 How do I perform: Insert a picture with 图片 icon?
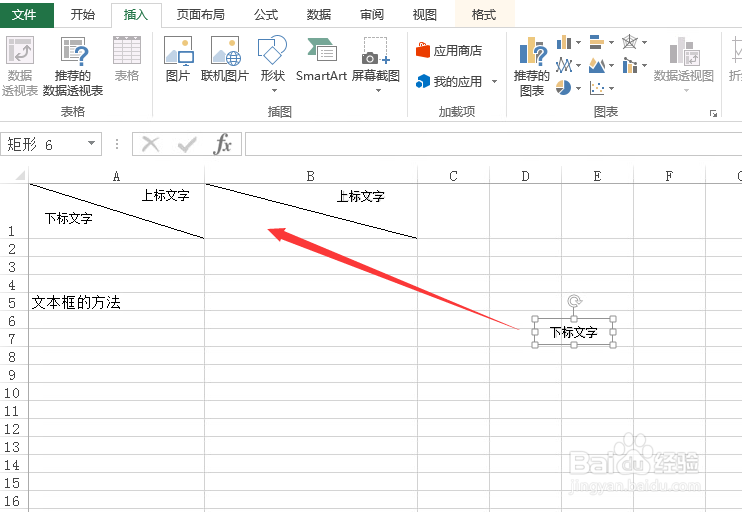(x=178, y=59)
